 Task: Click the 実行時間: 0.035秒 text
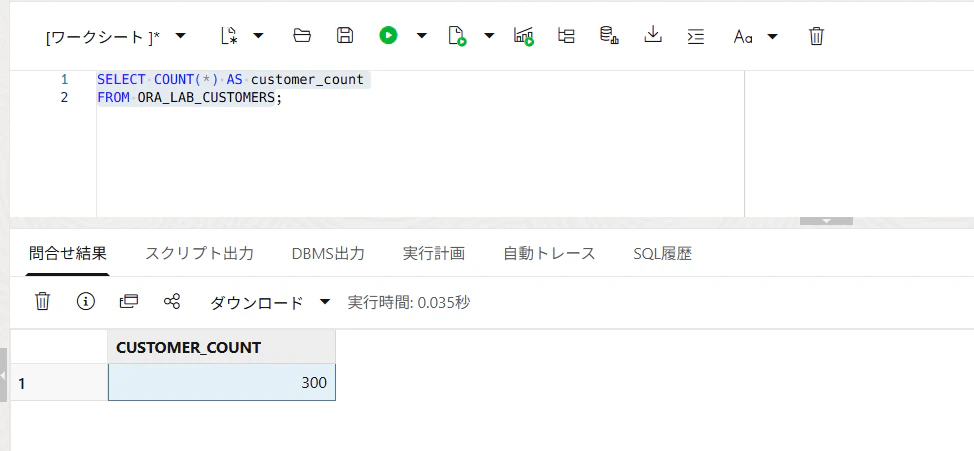point(409,303)
